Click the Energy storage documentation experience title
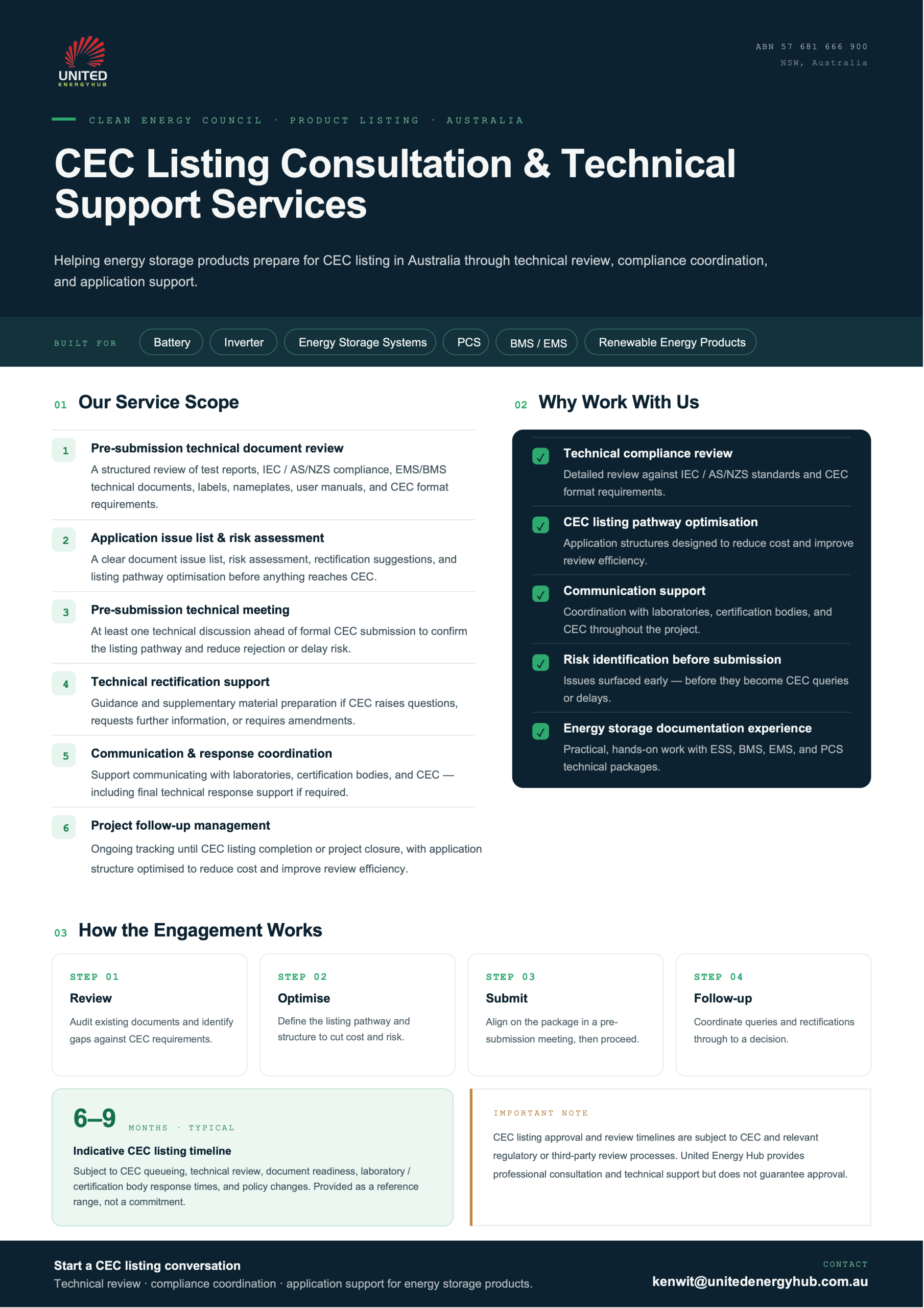This screenshot has width=924, height=1308. pyautogui.click(x=687, y=728)
